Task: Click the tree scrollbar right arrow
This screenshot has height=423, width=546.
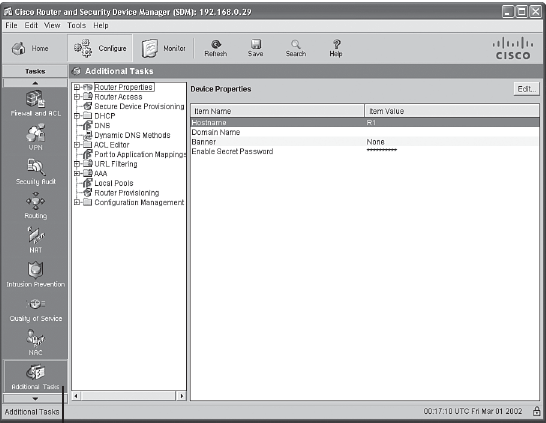Action: pos(181,395)
